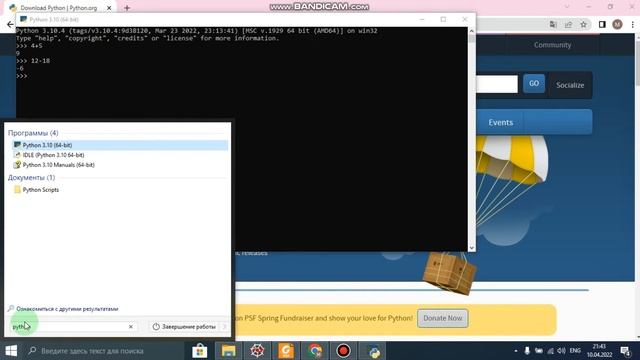Open network status icon in system tray
This screenshot has width=640, height=360.
(x=551, y=351)
